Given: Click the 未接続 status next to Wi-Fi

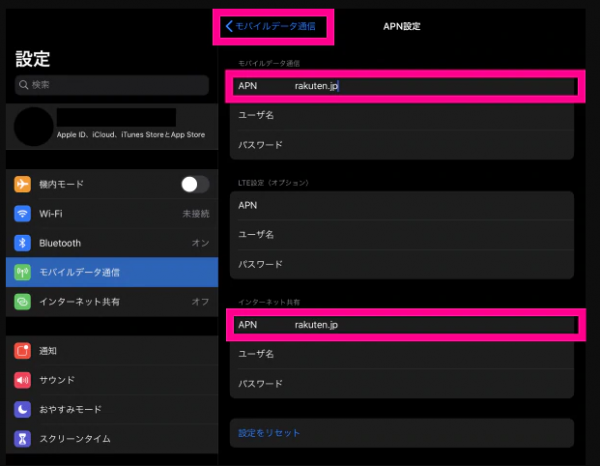Looking at the screenshot, I should click(196, 214).
